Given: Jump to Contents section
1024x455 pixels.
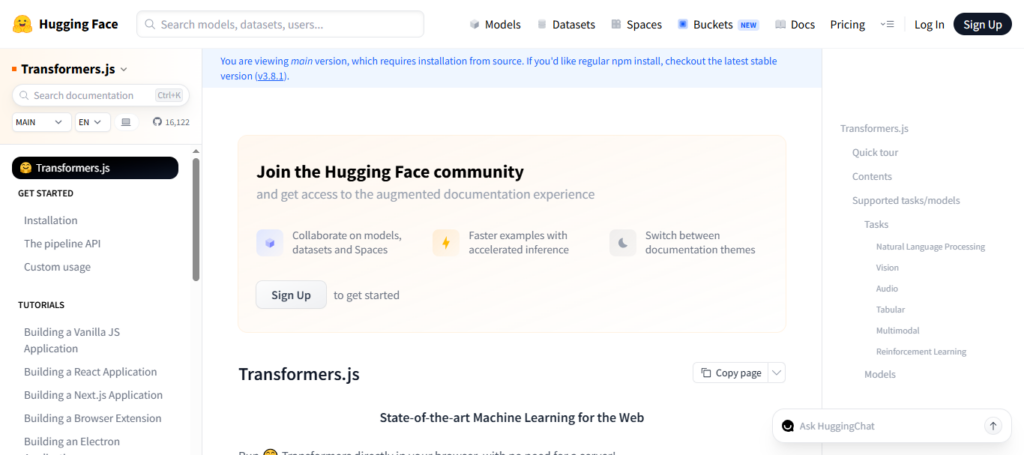Looking at the screenshot, I should click(872, 177).
